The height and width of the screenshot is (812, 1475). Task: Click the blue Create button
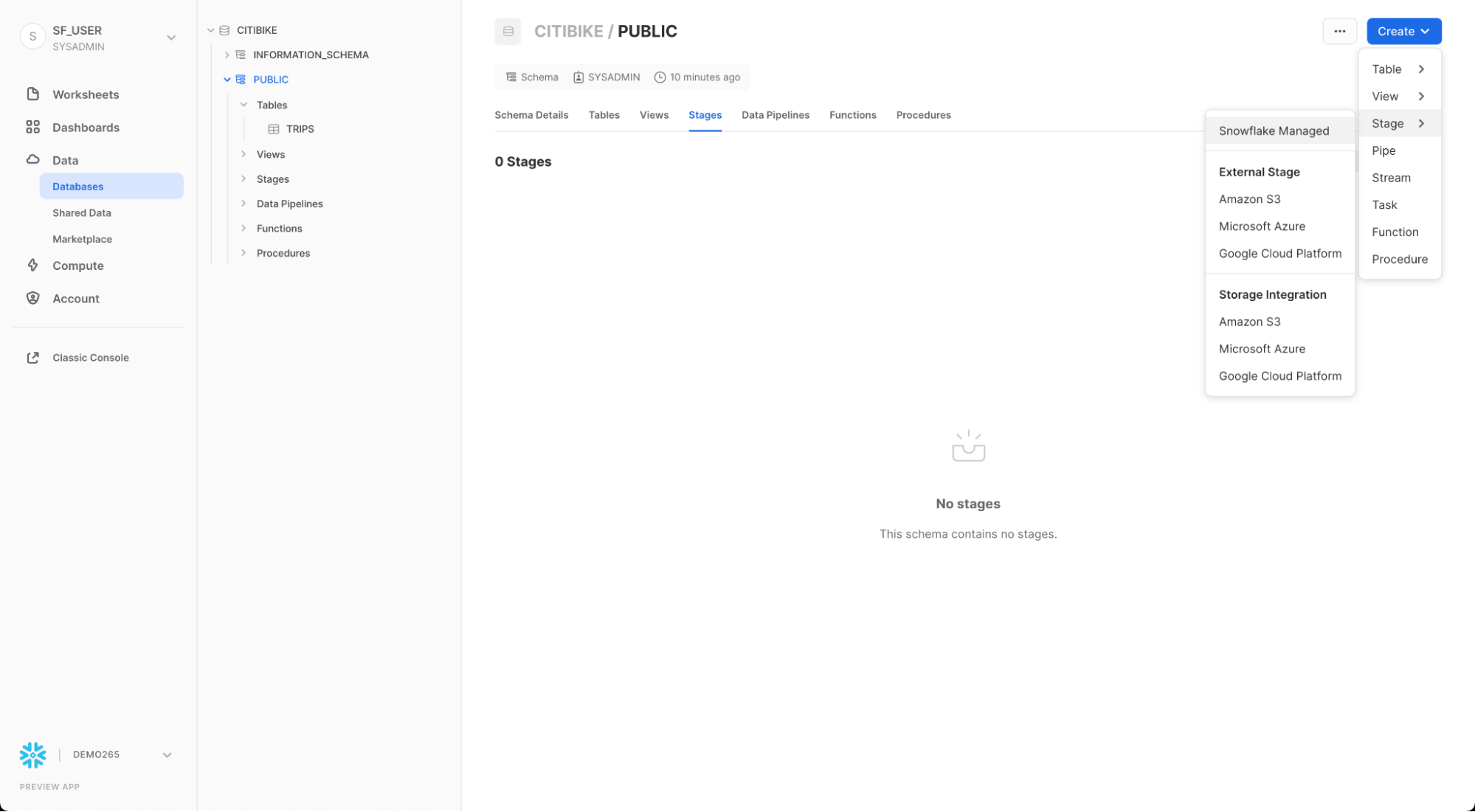coord(1403,31)
